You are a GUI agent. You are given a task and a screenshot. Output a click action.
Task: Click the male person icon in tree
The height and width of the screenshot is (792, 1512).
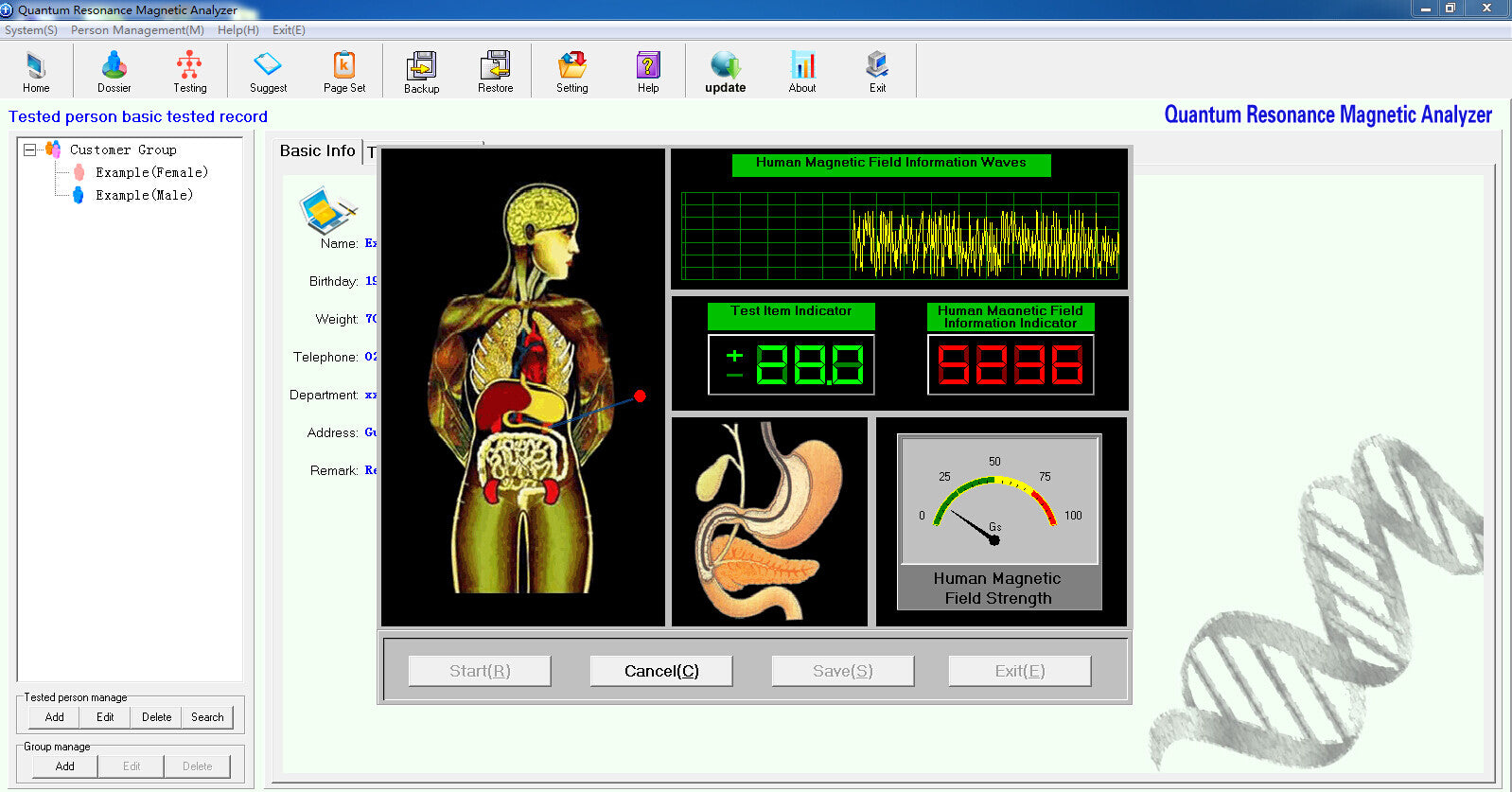(x=79, y=195)
